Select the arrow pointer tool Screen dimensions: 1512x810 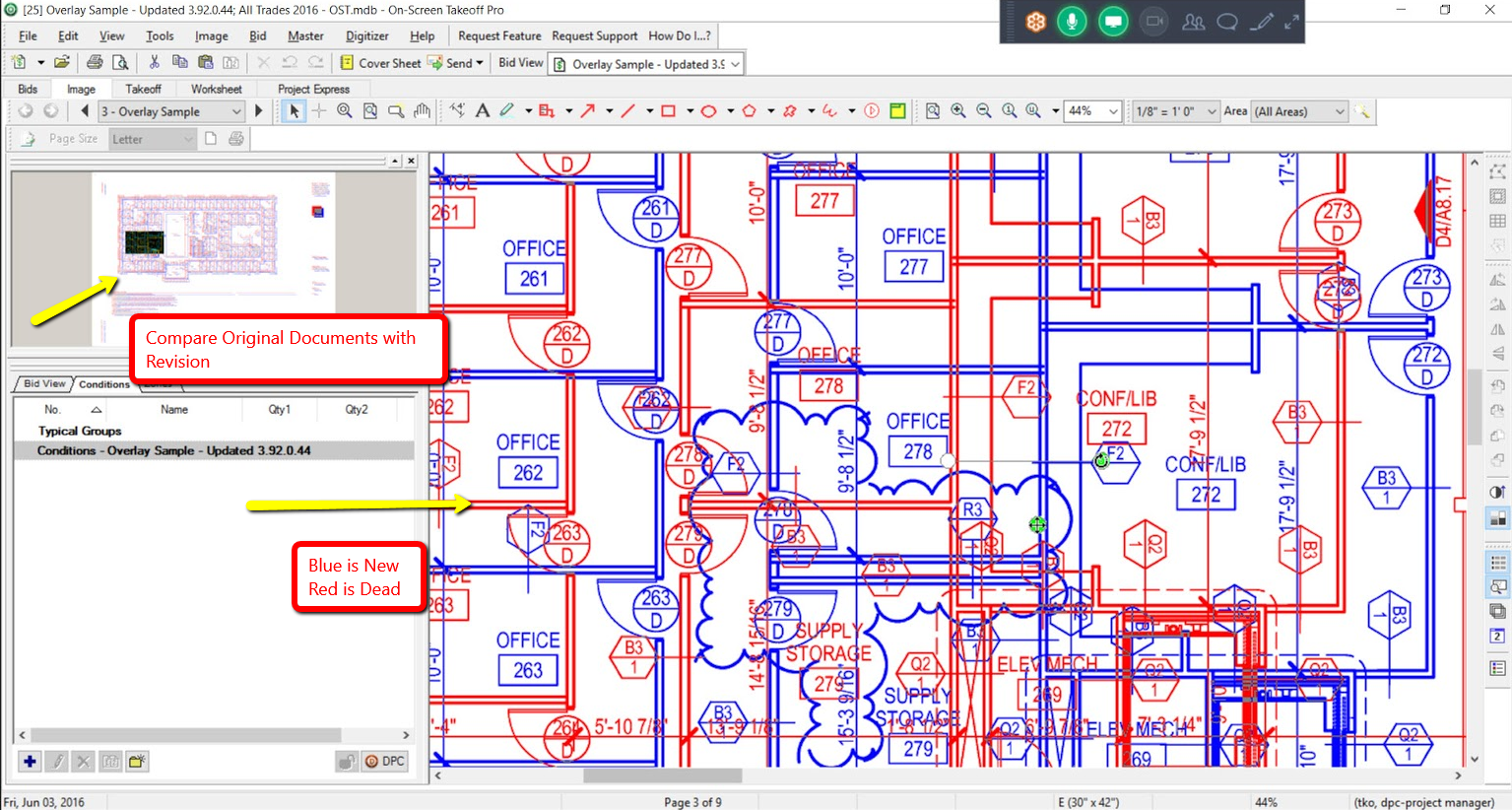(294, 111)
